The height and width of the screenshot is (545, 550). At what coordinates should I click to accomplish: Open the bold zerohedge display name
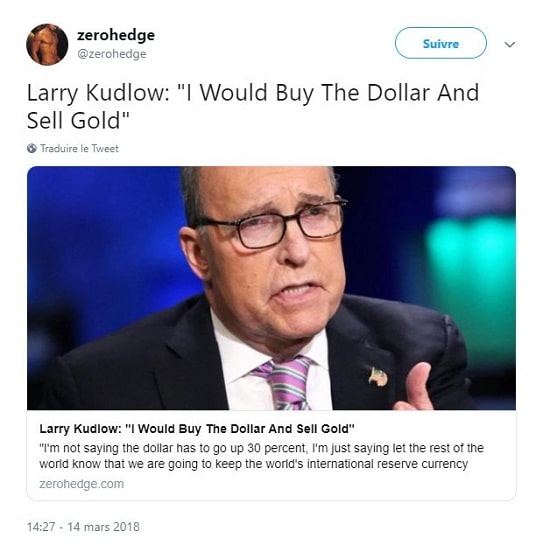click(116, 35)
